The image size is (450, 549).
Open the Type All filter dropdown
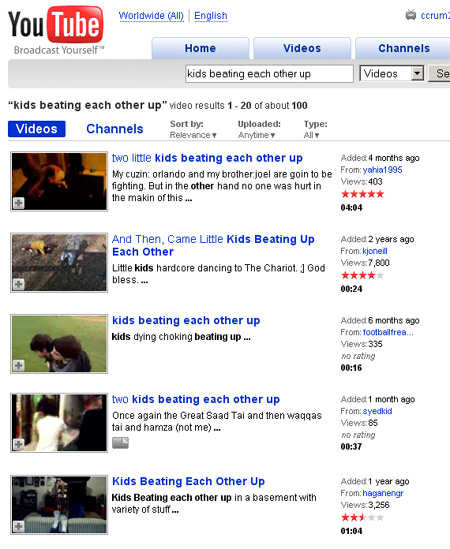(311, 135)
